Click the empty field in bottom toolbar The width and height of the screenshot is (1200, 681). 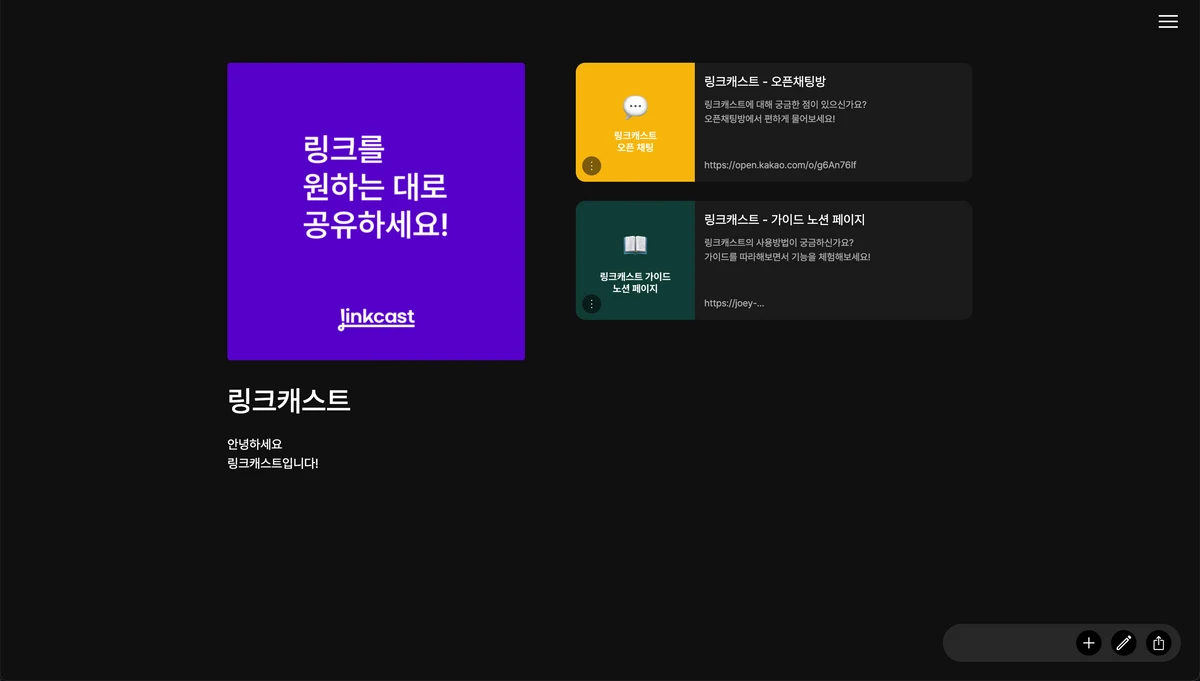[x=1010, y=643]
